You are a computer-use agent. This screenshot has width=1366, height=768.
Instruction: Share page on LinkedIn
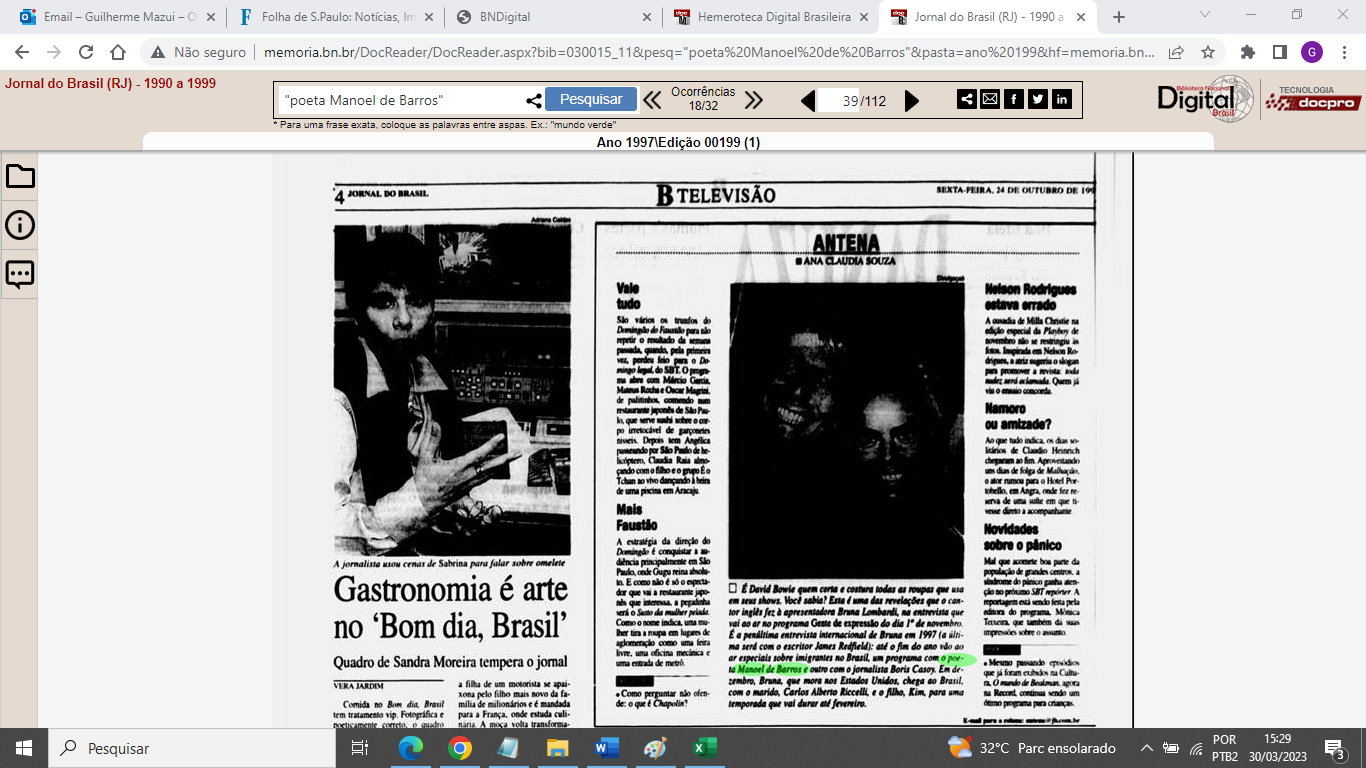tap(1062, 99)
